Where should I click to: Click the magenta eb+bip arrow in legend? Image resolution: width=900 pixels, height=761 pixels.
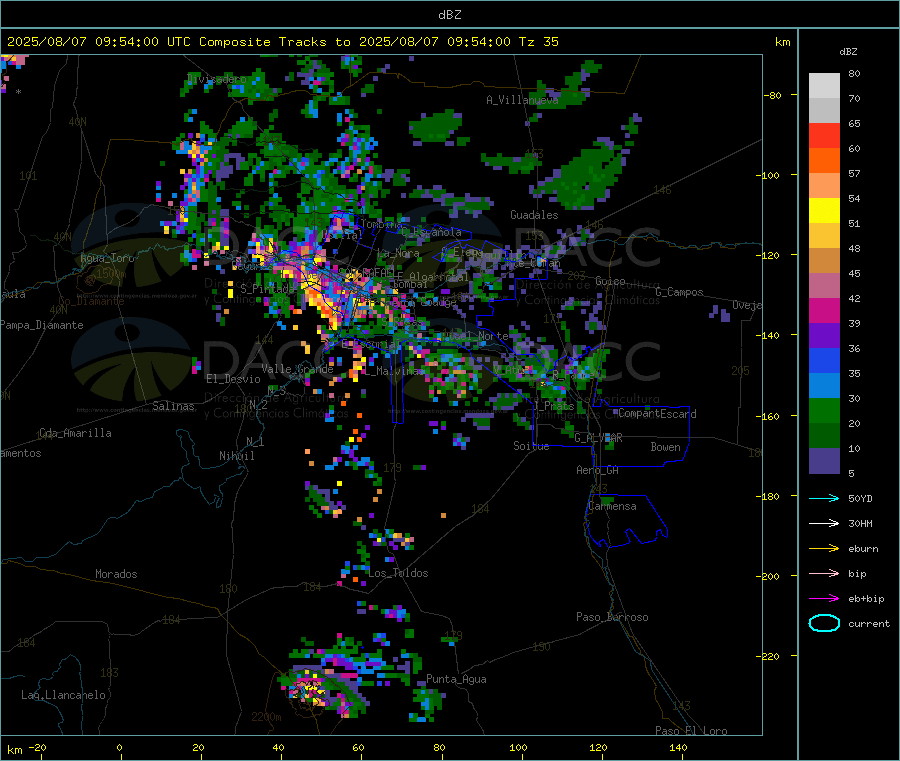point(824,599)
